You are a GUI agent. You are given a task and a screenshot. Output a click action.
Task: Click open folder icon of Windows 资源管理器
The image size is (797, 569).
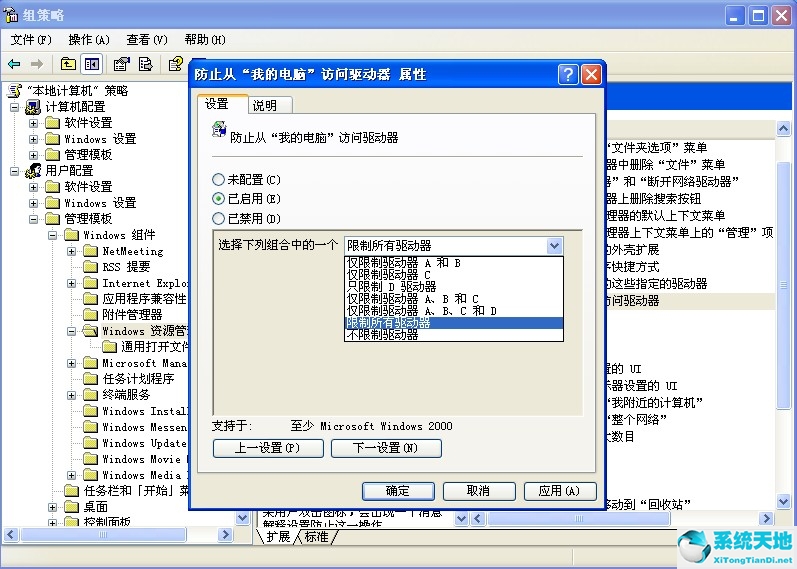tap(90, 331)
